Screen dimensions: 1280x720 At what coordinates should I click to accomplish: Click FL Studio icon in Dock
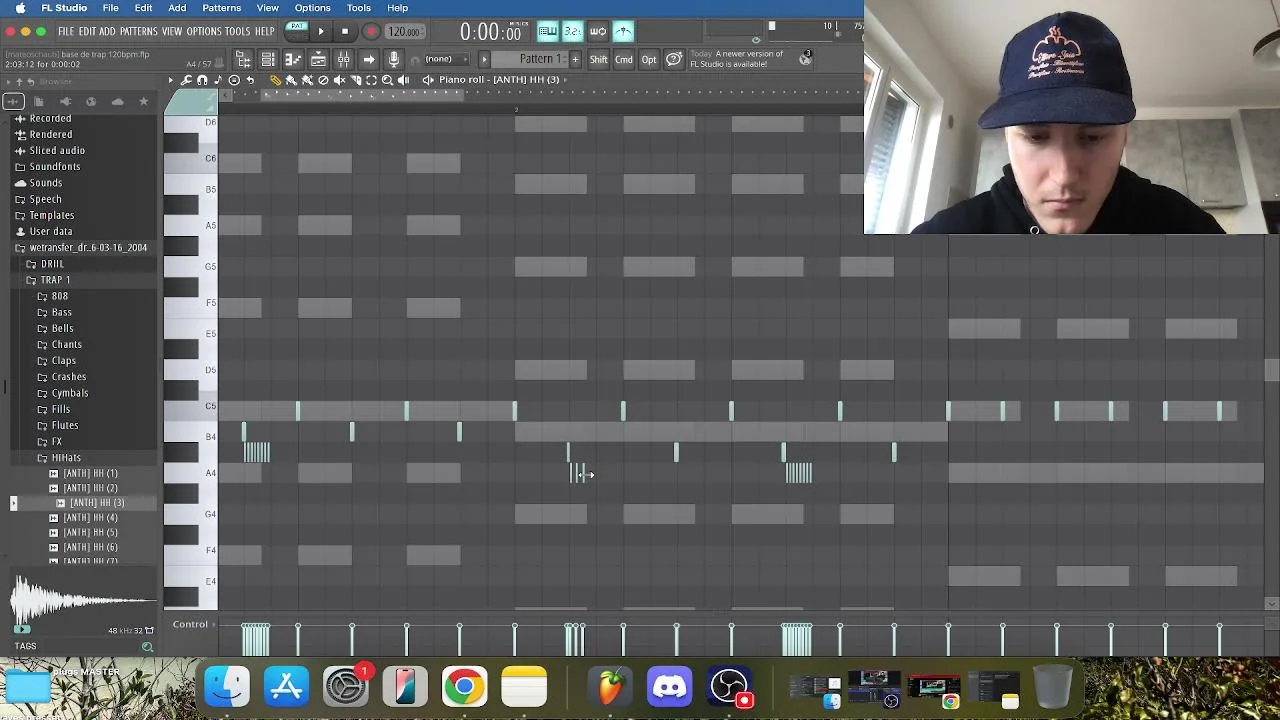pos(610,687)
